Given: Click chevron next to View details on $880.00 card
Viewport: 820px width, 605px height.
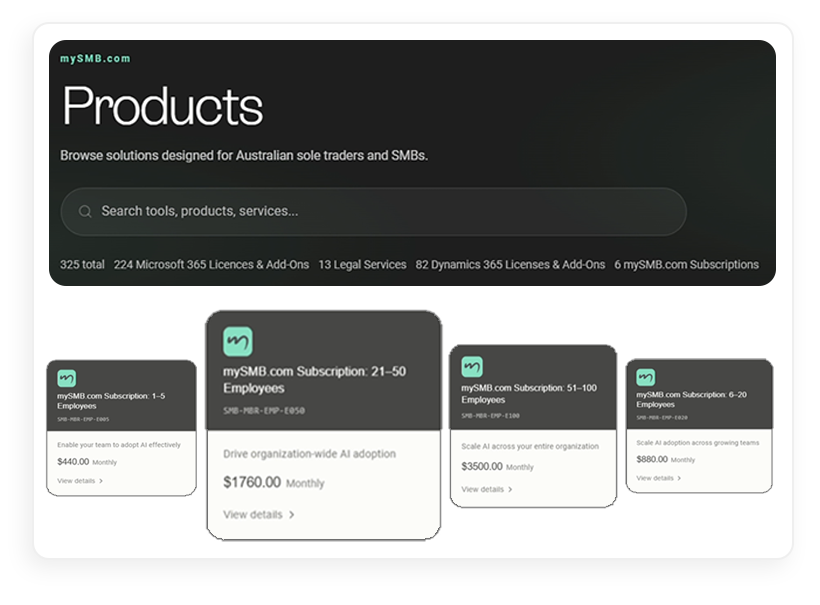Looking at the screenshot, I should [679, 478].
